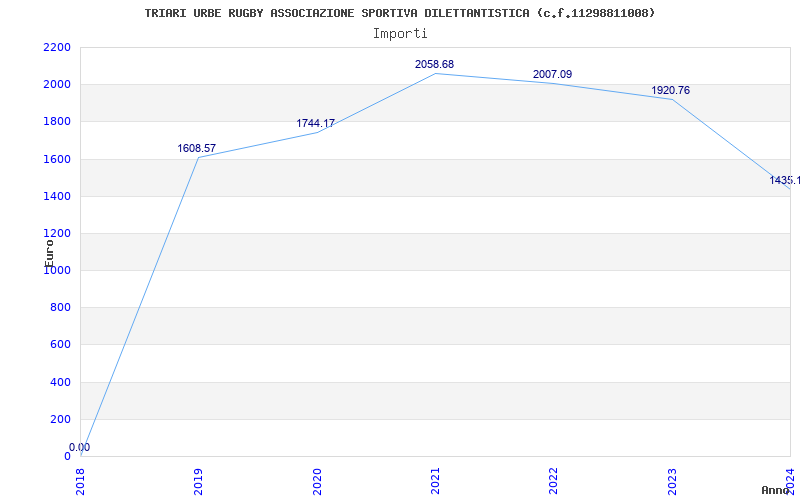Click the 1744.17 data label for 2020
Image resolution: width=800 pixels, height=500 pixels.
point(315,123)
